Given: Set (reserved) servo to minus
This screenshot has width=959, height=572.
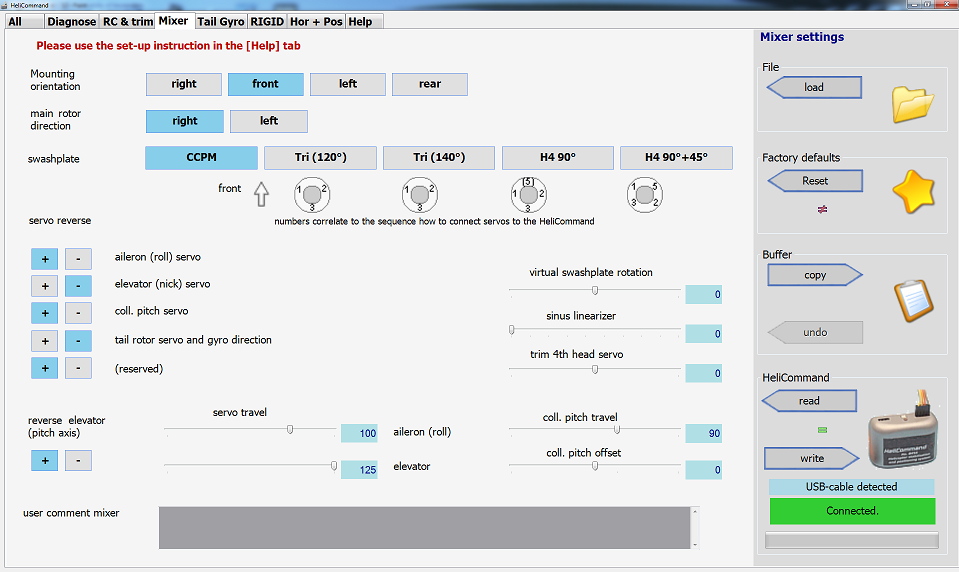Looking at the screenshot, I should [x=78, y=368].
